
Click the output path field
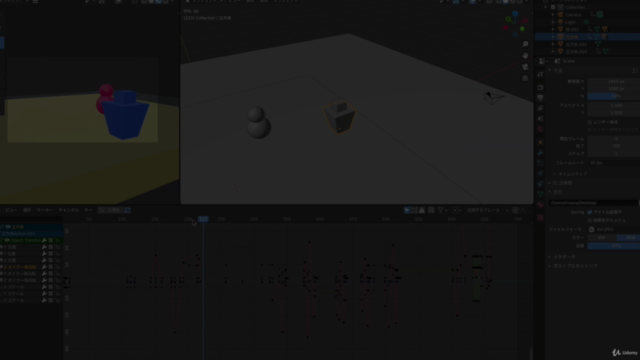(x=593, y=203)
